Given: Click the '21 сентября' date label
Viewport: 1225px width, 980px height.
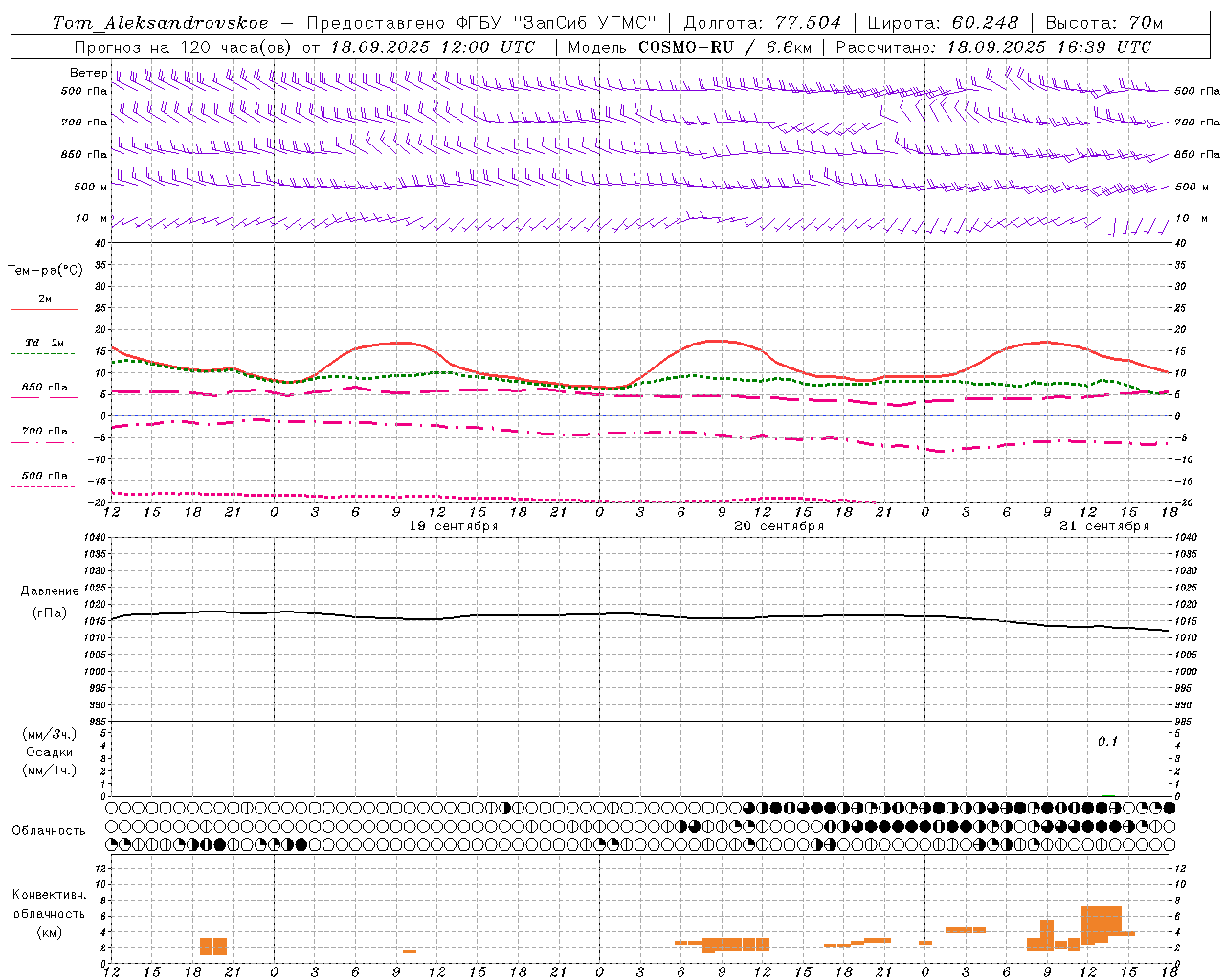Looking at the screenshot, I should [x=1104, y=526].
